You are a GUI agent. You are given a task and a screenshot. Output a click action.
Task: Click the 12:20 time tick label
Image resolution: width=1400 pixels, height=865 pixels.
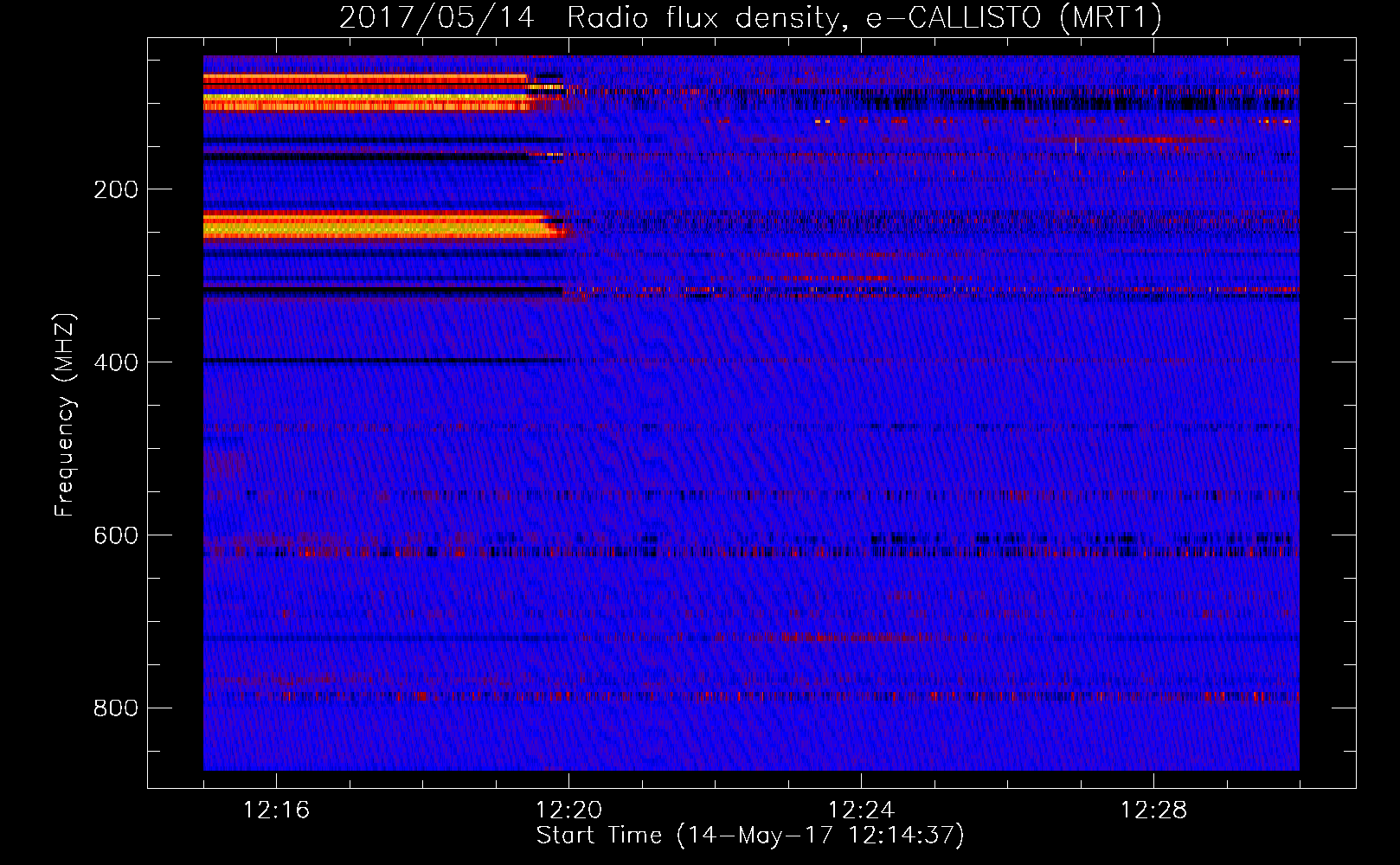[568, 811]
